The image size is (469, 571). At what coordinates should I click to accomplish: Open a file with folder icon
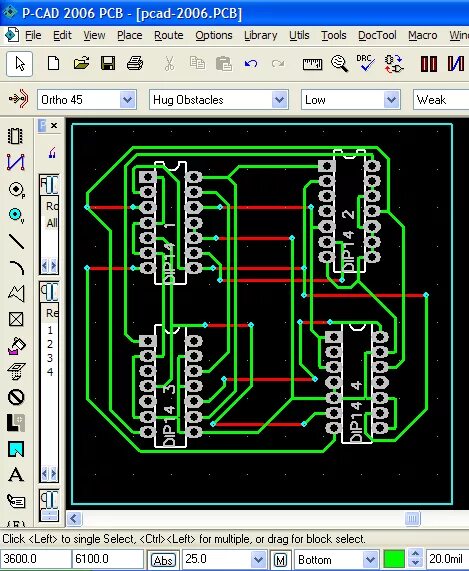tap(81, 63)
